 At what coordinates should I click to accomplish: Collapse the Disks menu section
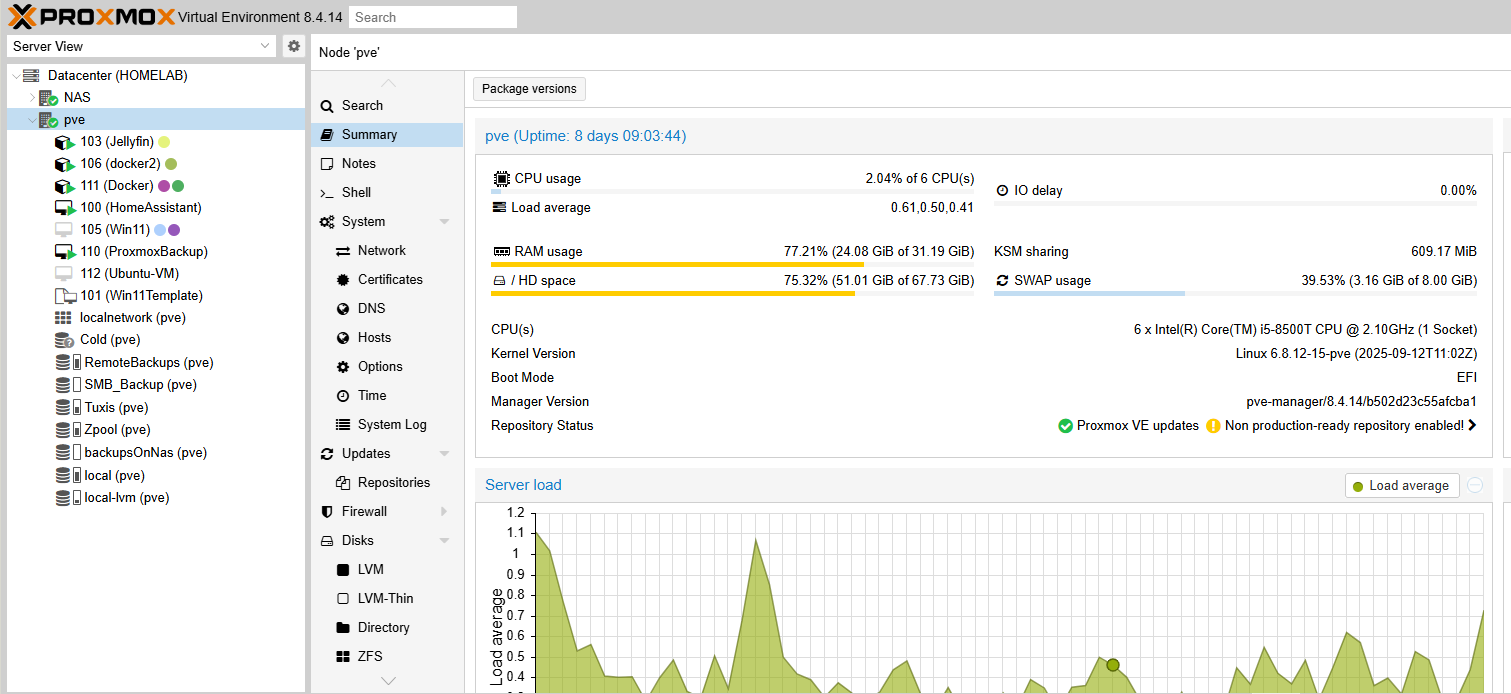(x=445, y=540)
